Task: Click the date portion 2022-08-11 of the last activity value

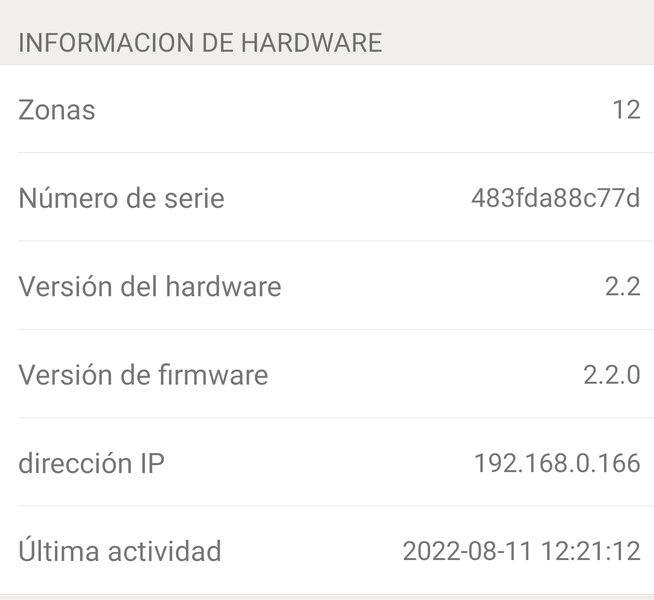Action: click(468, 551)
